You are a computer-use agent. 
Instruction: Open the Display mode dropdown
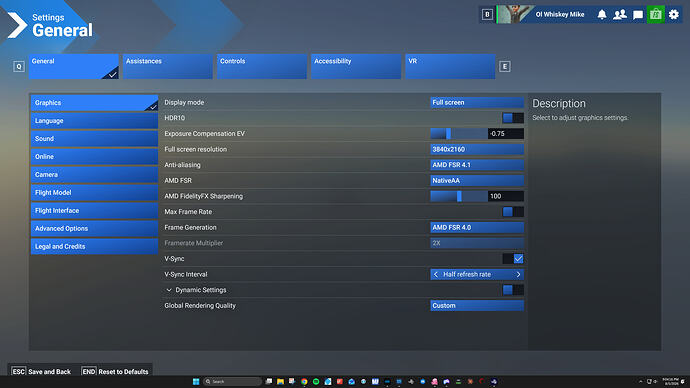click(x=477, y=102)
